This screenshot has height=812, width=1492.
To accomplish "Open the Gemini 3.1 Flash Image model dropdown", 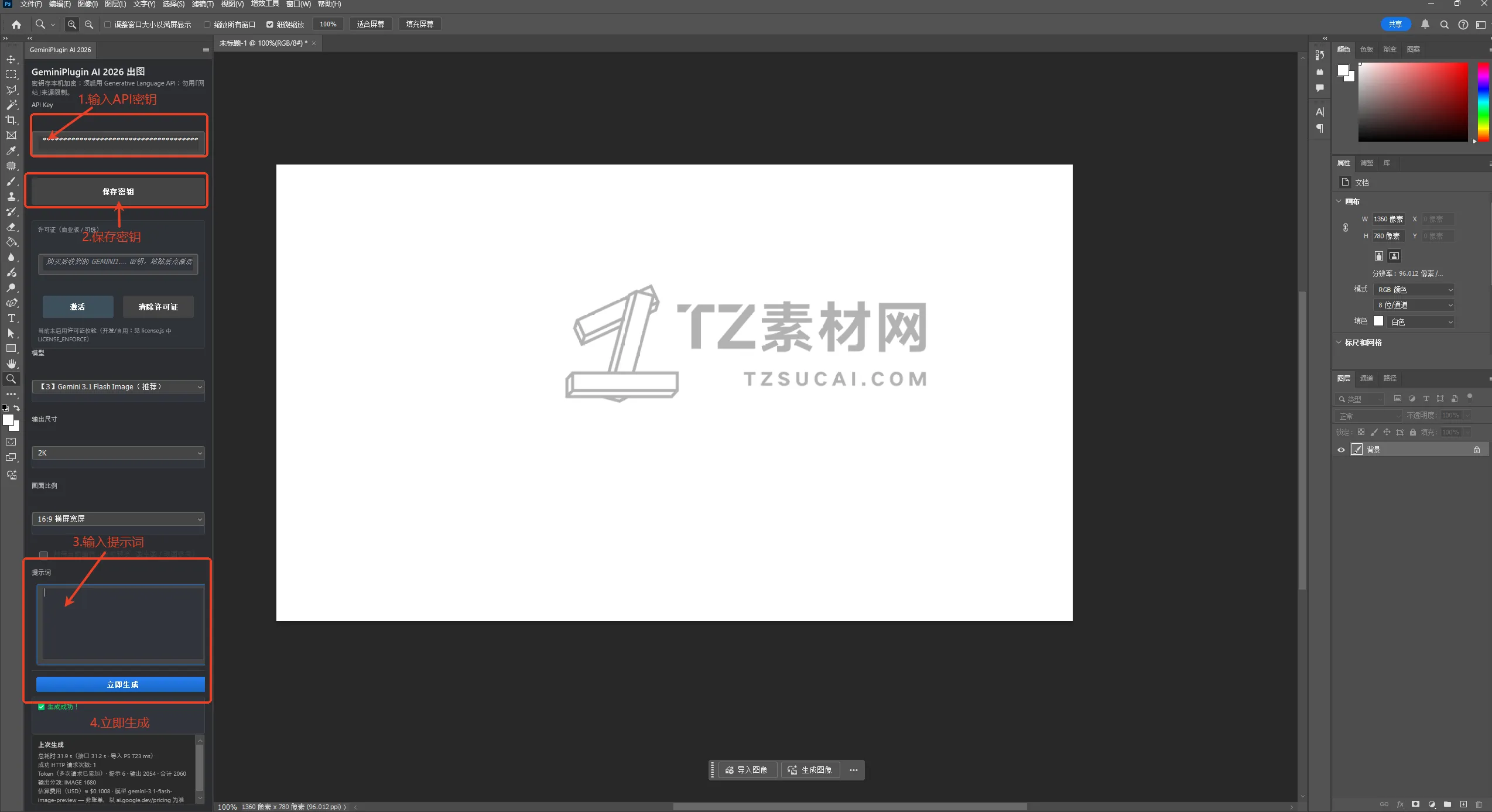I will (x=118, y=387).
